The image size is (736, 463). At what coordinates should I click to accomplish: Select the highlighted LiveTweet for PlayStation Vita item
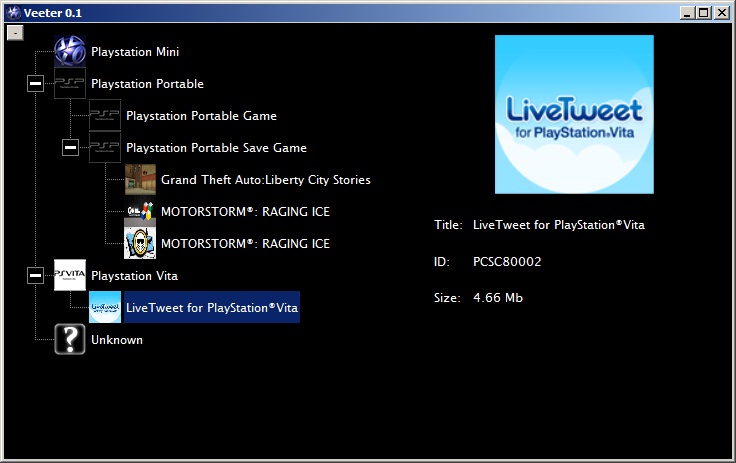pos(212,307)
